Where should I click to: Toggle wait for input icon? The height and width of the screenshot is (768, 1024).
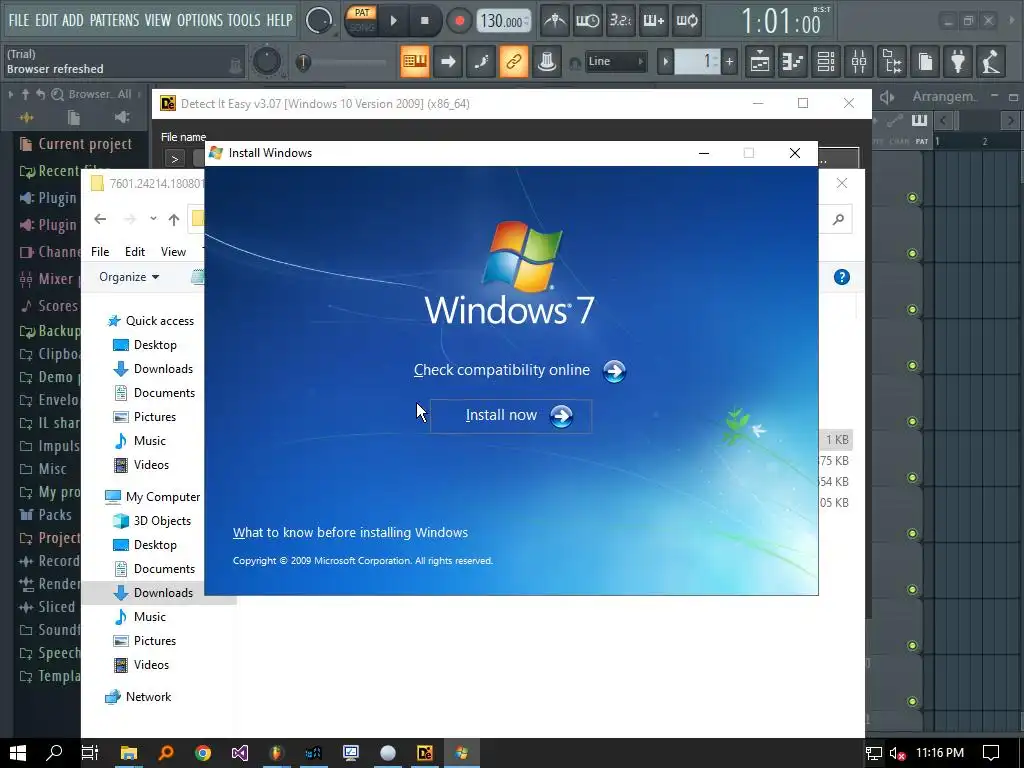click(x=587, y=21)
